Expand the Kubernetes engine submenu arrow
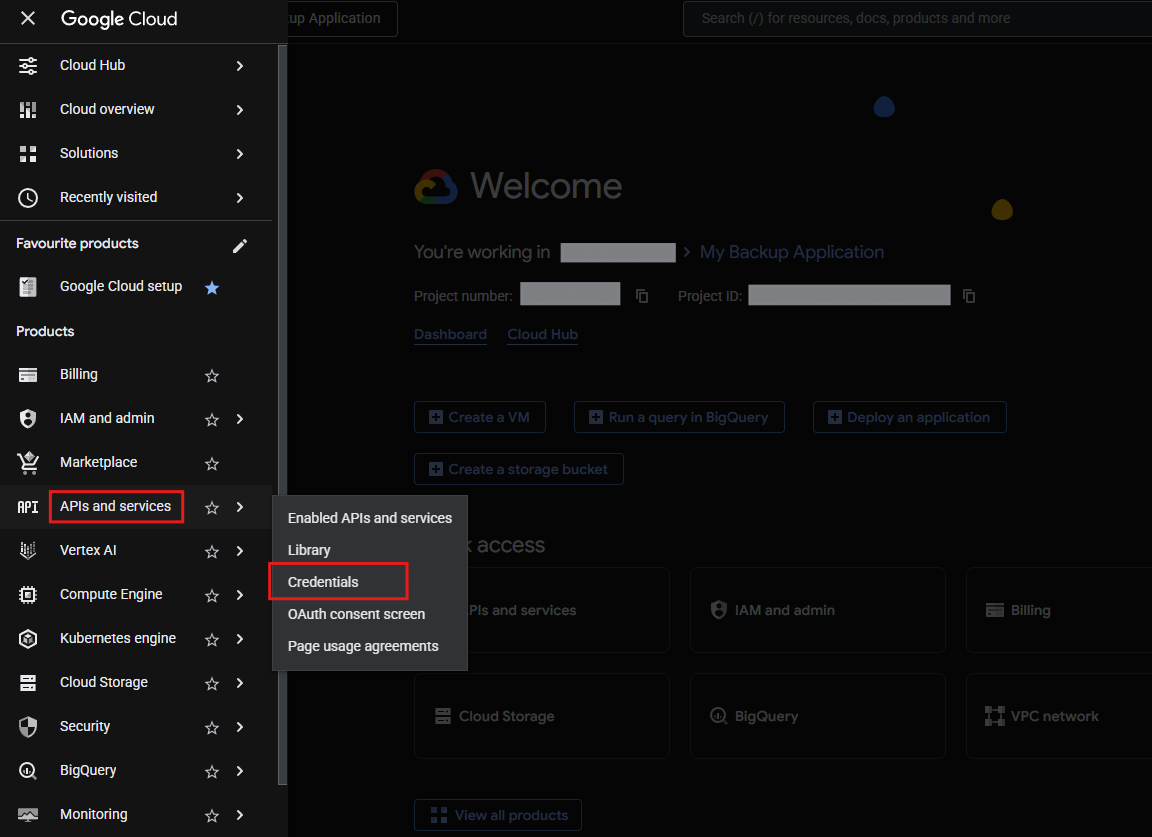This screenshot has height=837, width=1152. point(240,639)
